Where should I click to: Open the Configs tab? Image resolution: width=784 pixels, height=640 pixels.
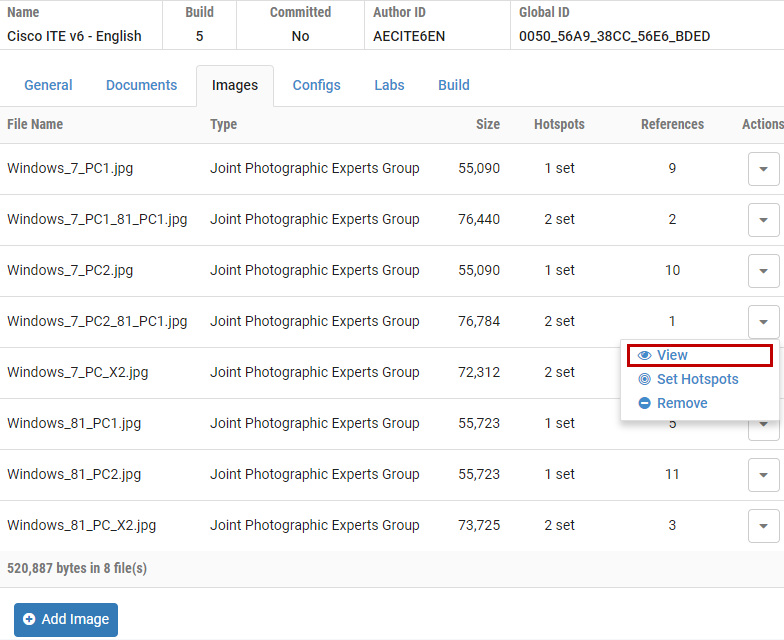click(316, 85)
